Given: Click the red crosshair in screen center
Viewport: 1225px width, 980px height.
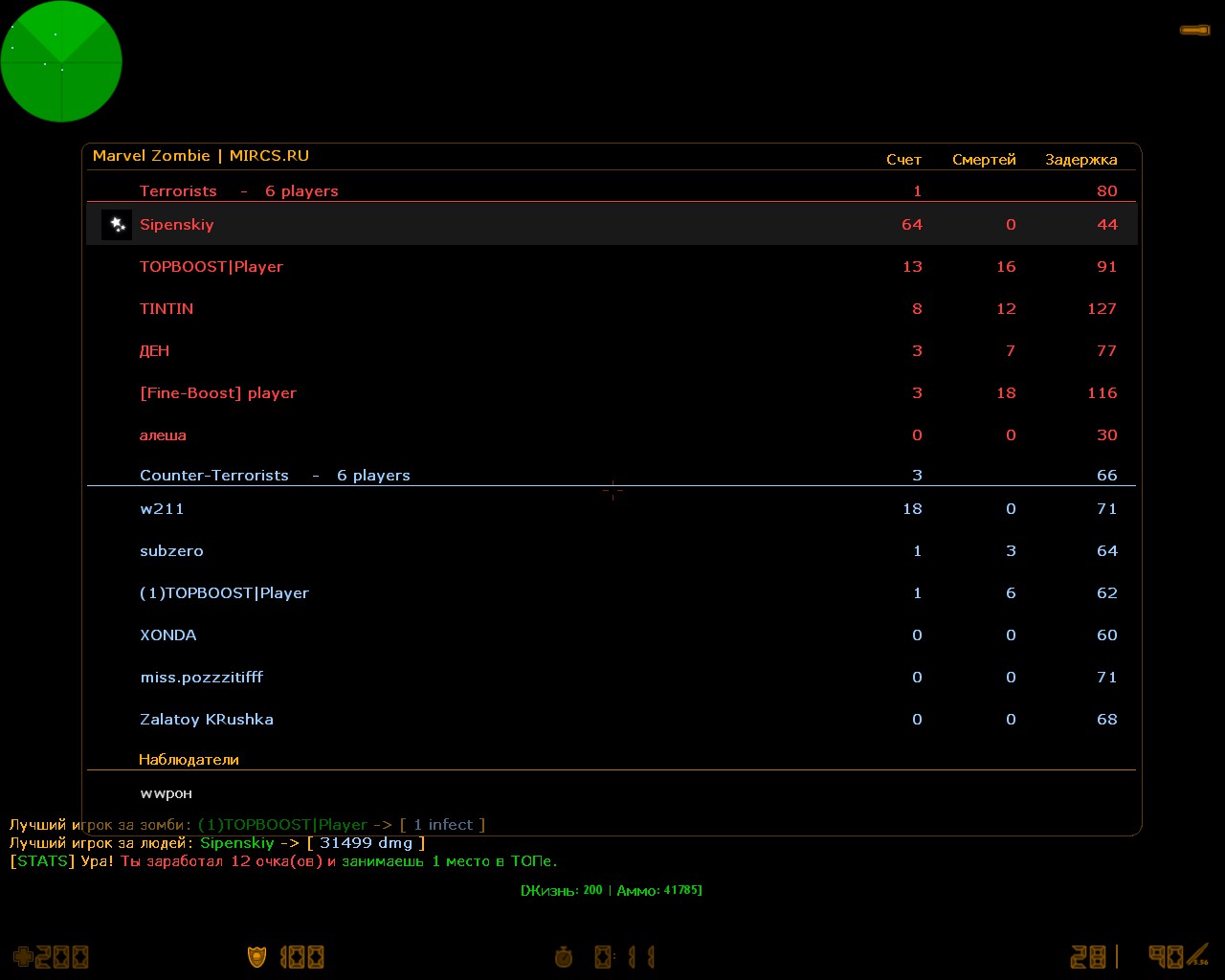Looking at the screenshot, I should [612, 491].
